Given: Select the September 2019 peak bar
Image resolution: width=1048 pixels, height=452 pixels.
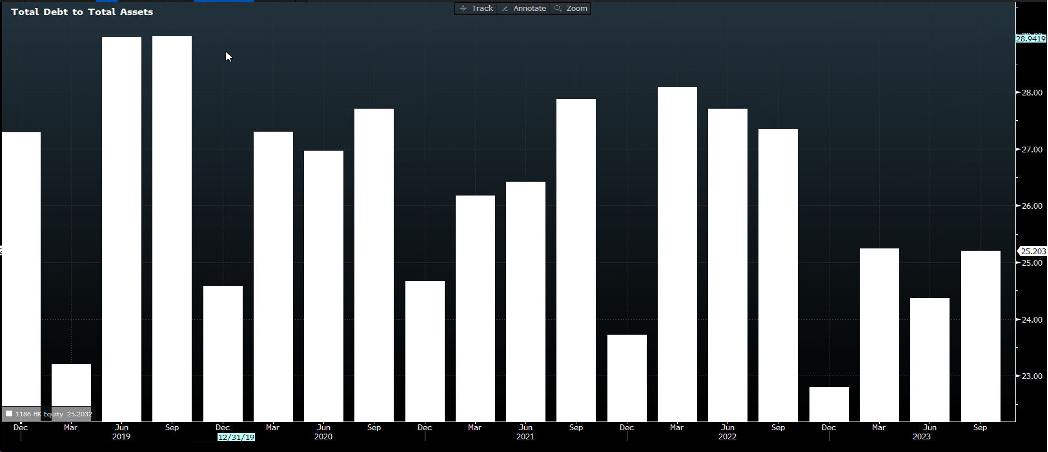Looking at the screenshot, I should pos(172,229).
